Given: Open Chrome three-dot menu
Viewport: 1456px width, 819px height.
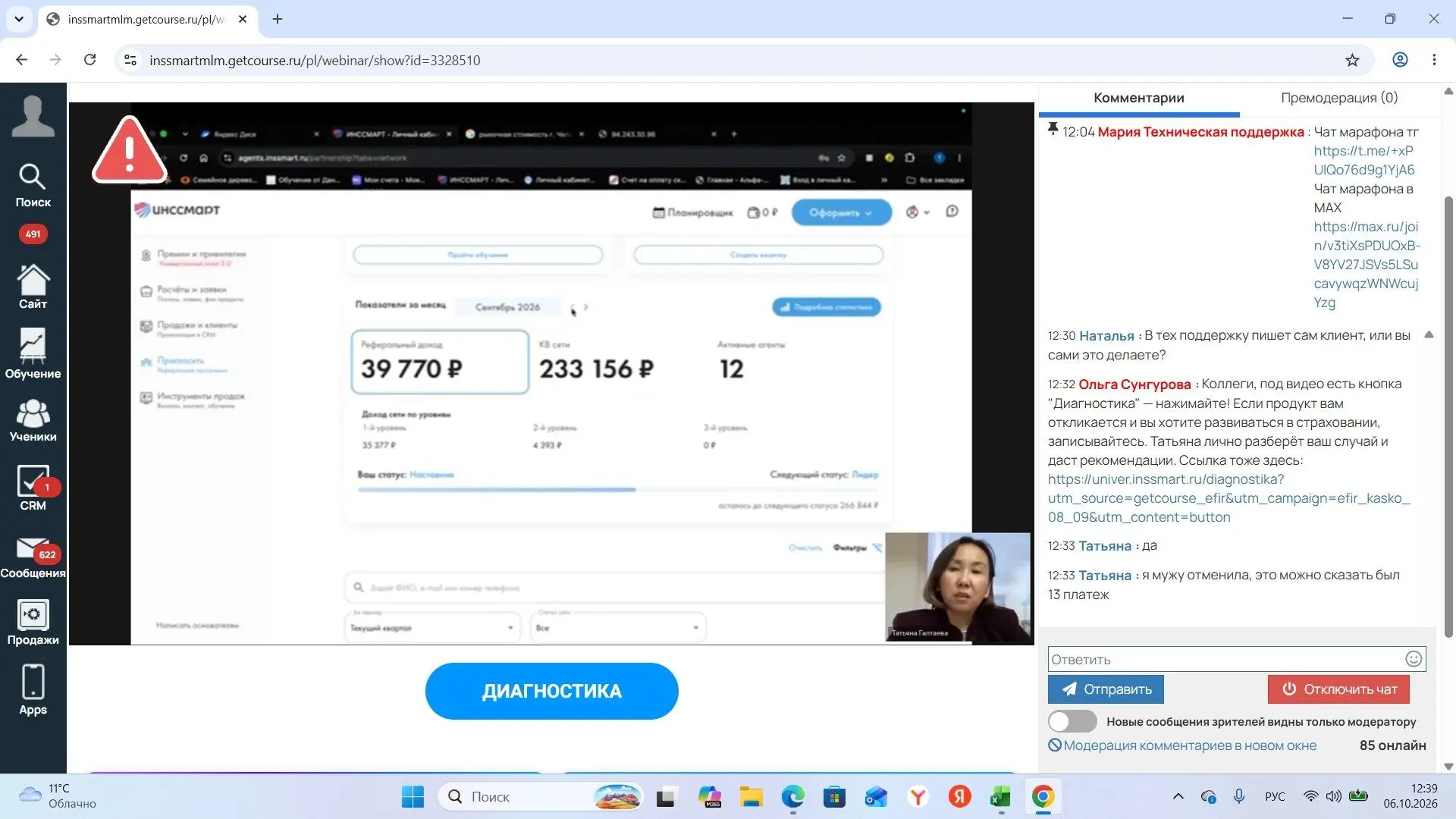Looking at the screenshot, I should pos(1434,60).
